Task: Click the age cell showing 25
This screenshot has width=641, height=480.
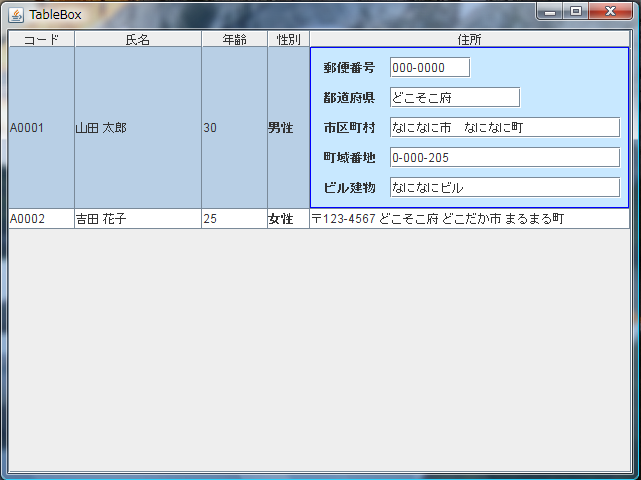Action: 234,219
